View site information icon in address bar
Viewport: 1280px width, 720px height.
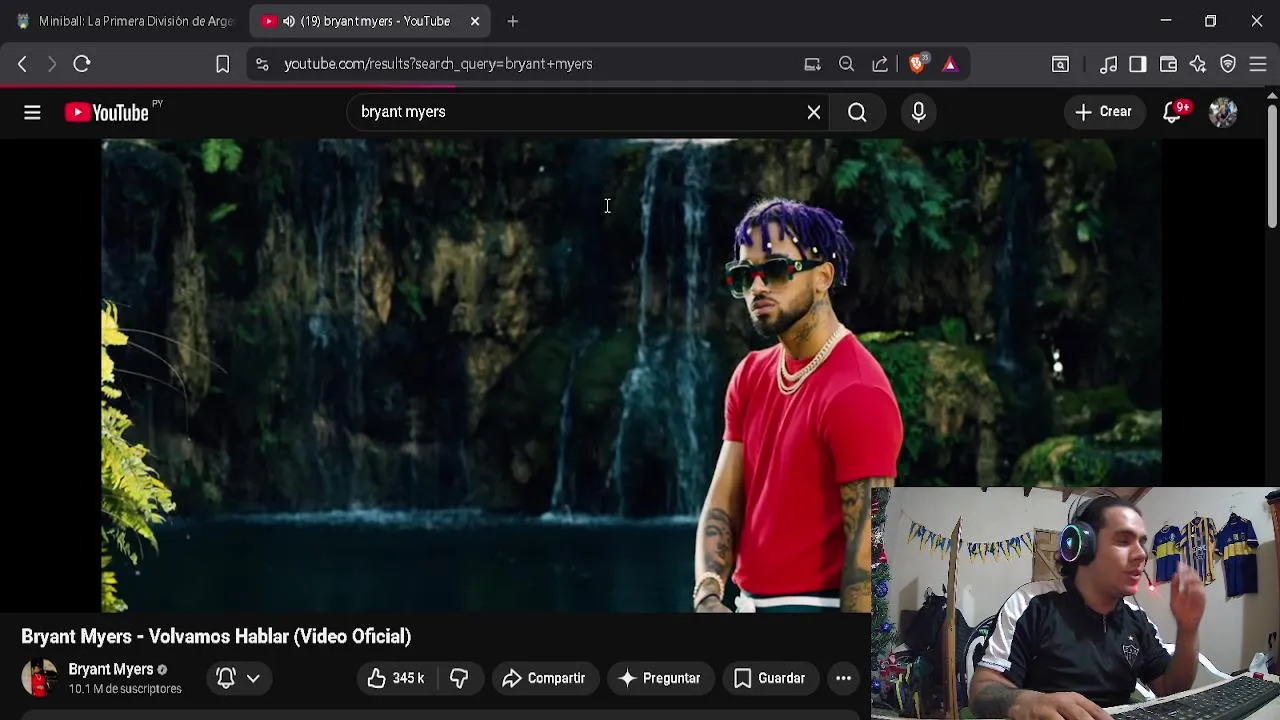[x=262, y=64]
